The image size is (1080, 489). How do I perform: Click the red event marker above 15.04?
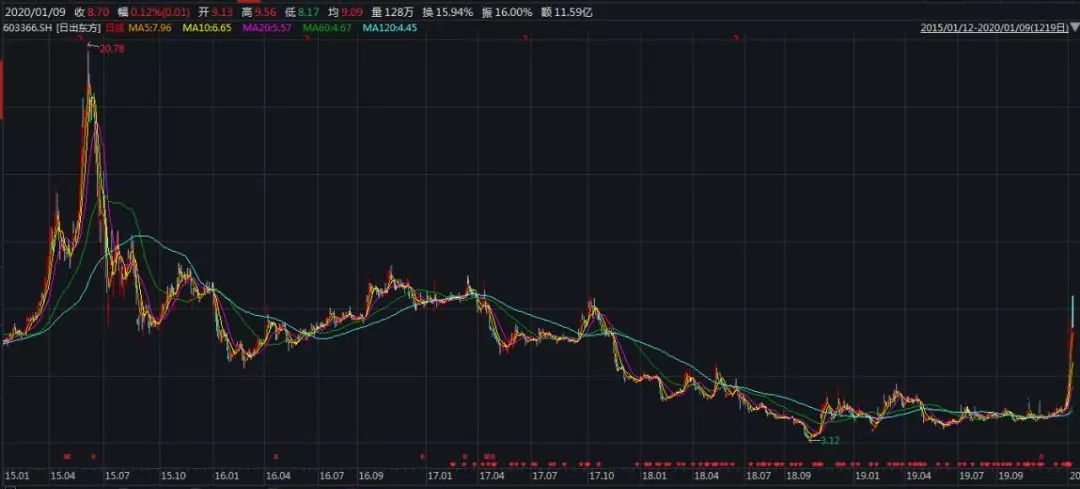pyautogui.click(x=68, y=456)
